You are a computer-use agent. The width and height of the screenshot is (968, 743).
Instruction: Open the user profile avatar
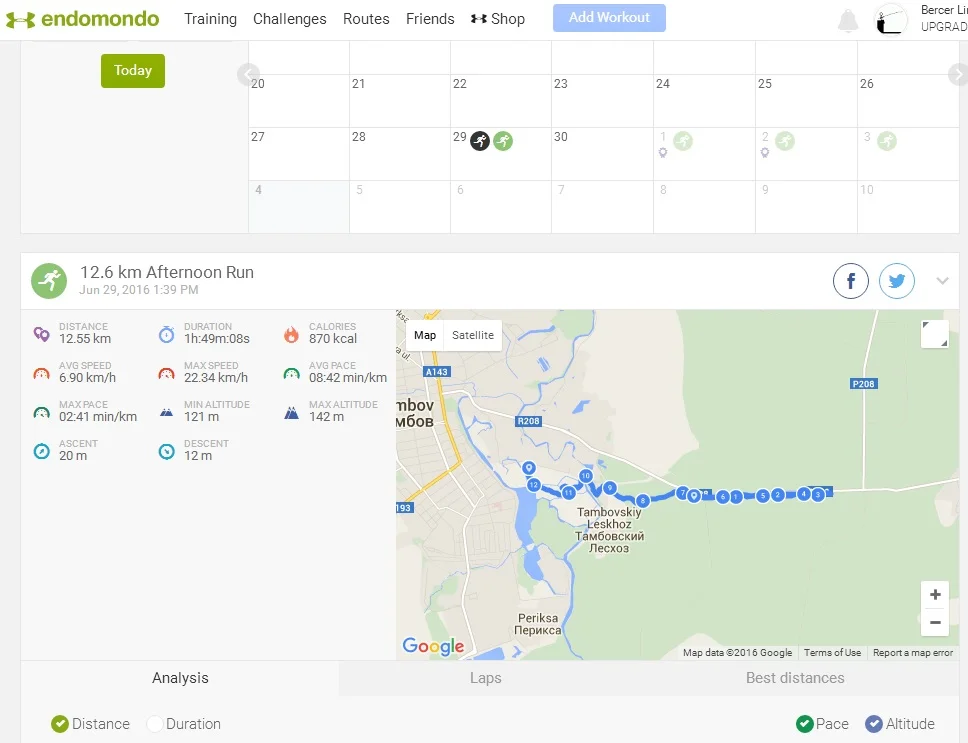point(891,20)
